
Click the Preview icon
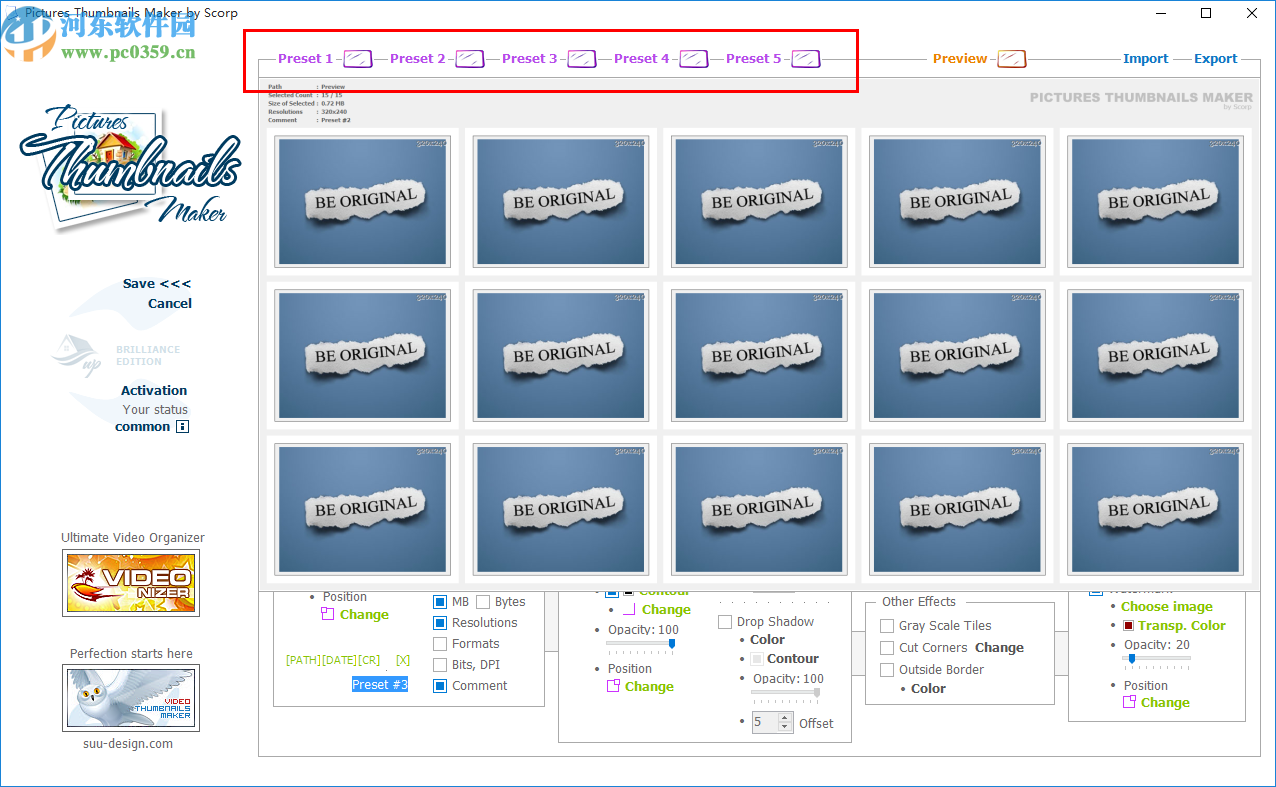click(x=1011, y=58)
